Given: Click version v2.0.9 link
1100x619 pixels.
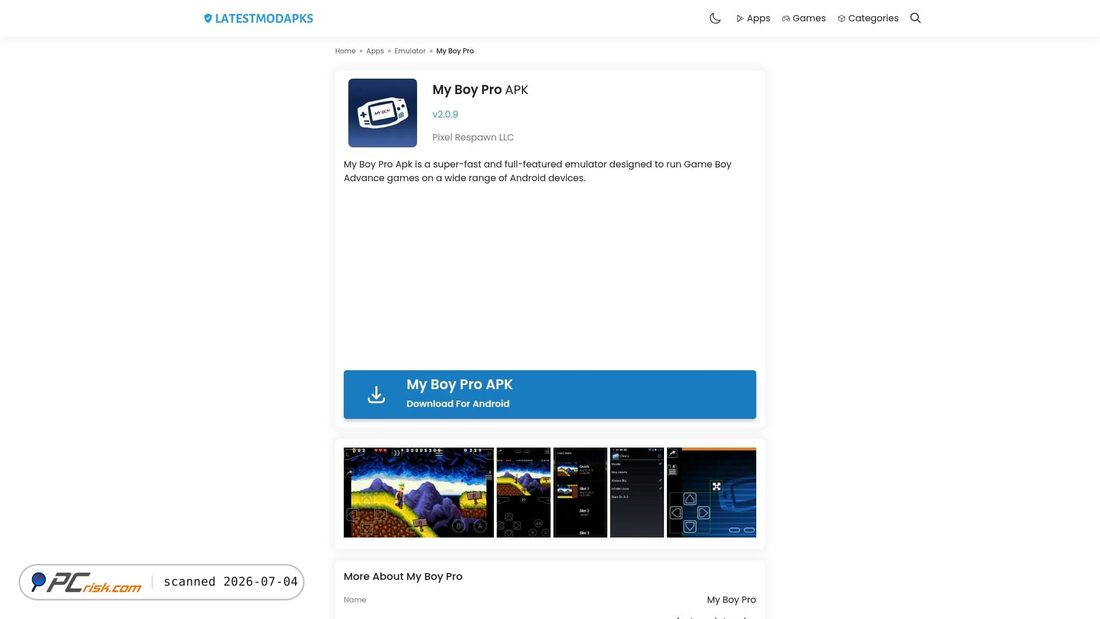Looking at the screenshot, I should point(445,114).
